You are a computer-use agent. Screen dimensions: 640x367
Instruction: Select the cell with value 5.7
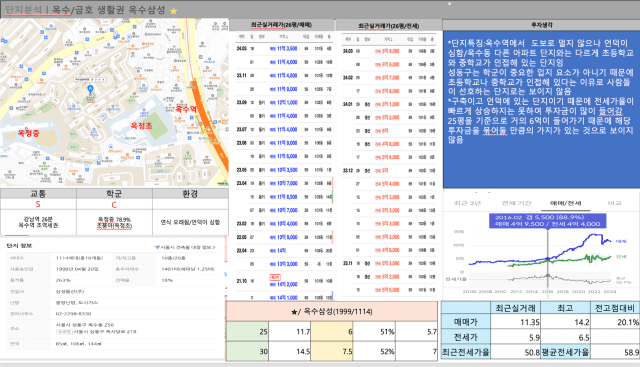point(417,332)
